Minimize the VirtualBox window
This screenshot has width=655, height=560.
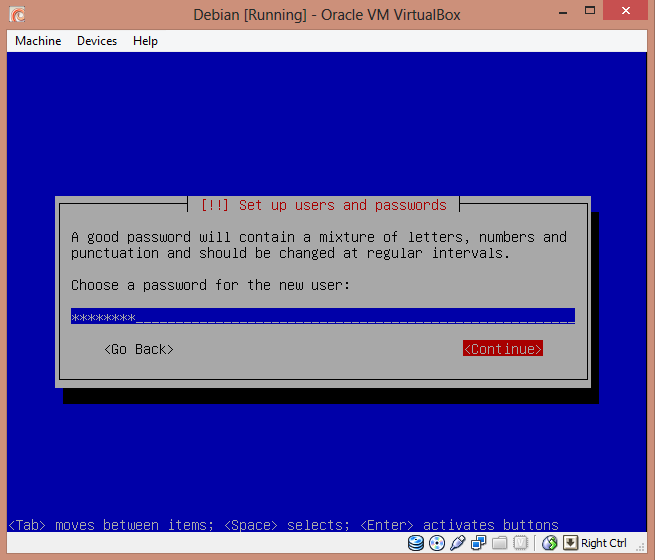coord(563,12)
